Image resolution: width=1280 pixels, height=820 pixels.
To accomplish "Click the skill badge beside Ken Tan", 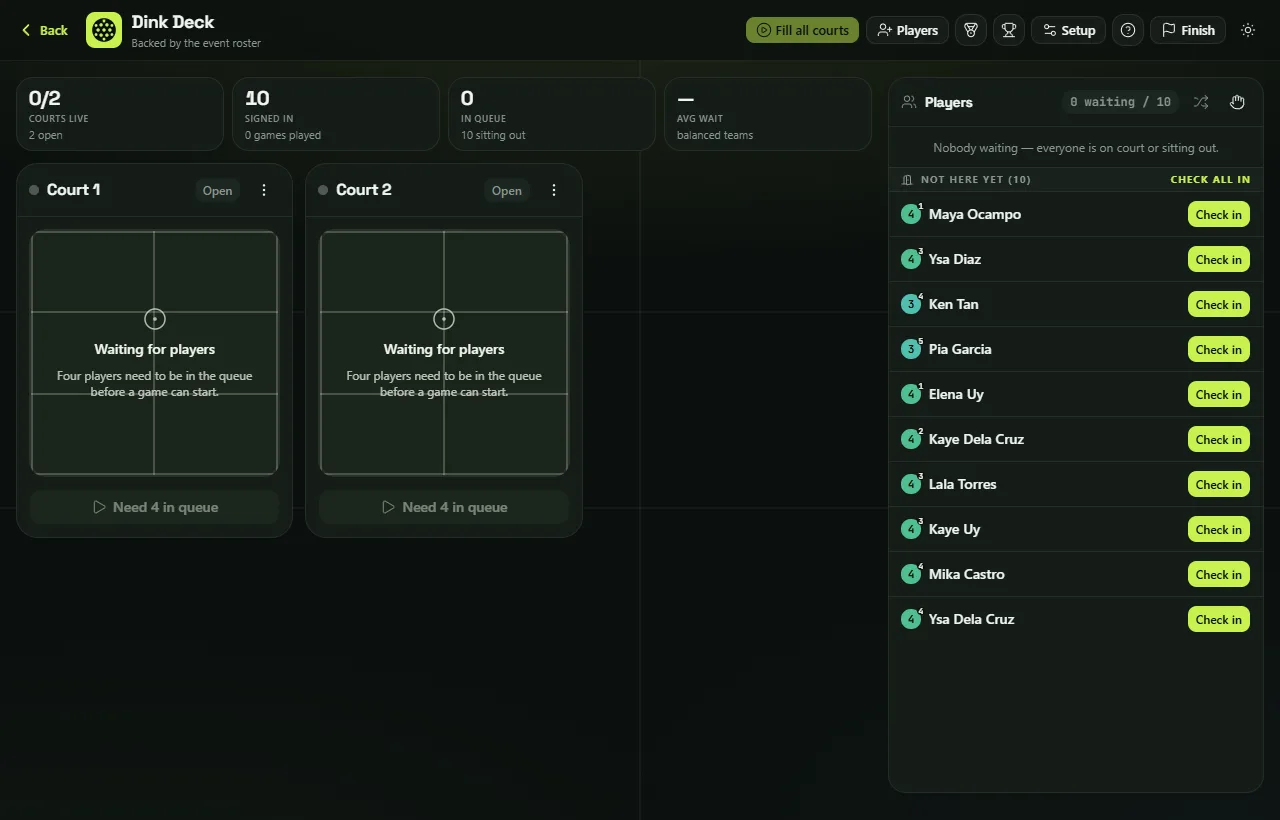I will tap(911, 304).
